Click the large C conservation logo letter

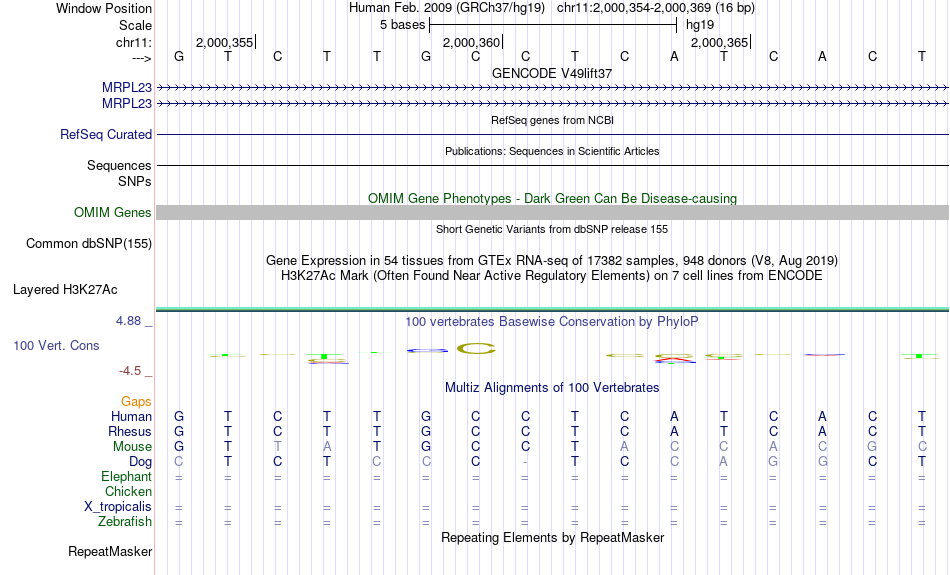click(476, 348)
